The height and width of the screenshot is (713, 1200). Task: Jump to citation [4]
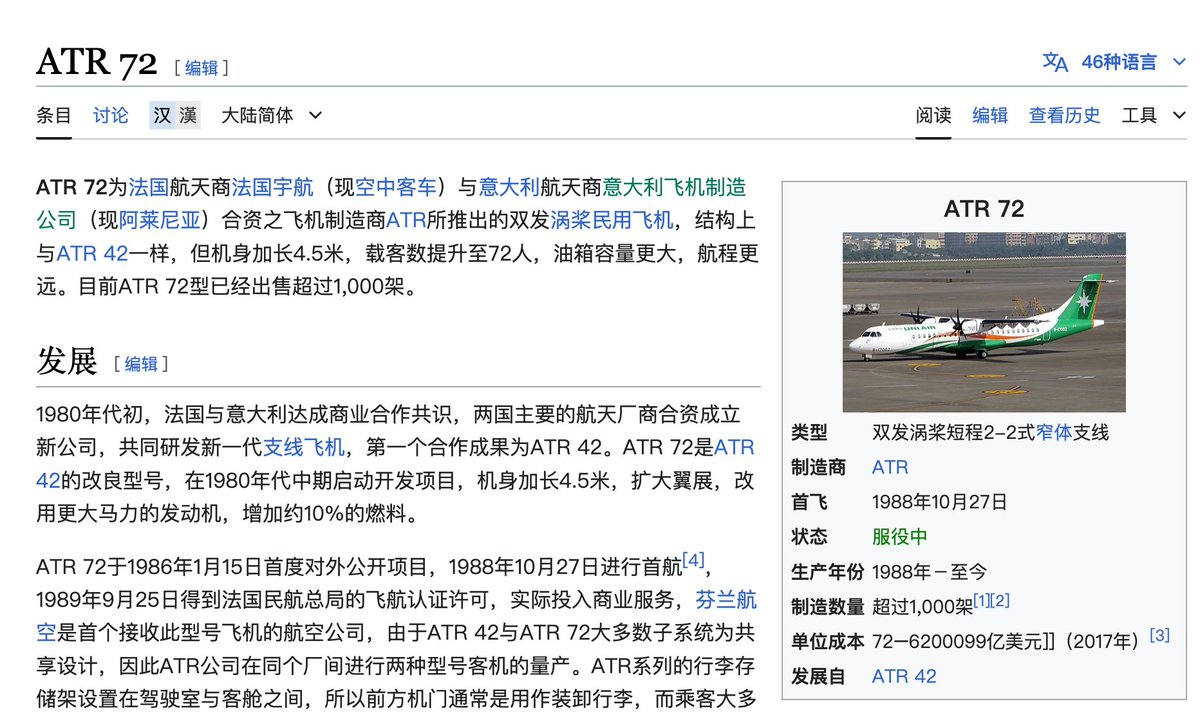694,560
